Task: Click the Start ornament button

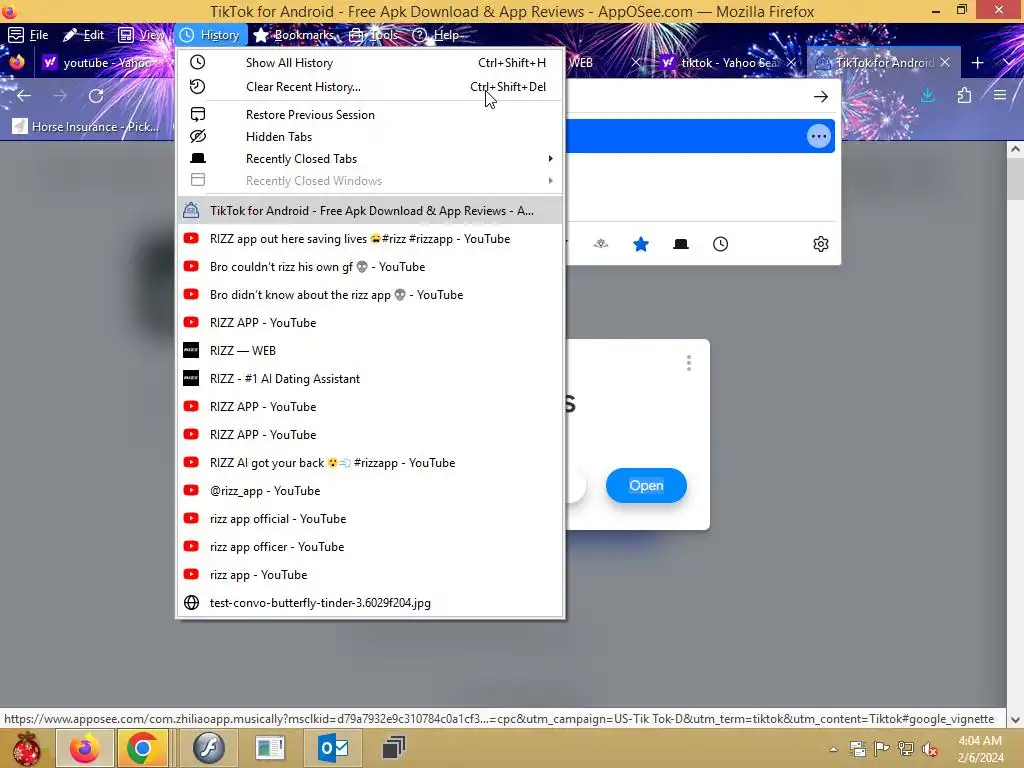Action: click(x=26, y=749)
